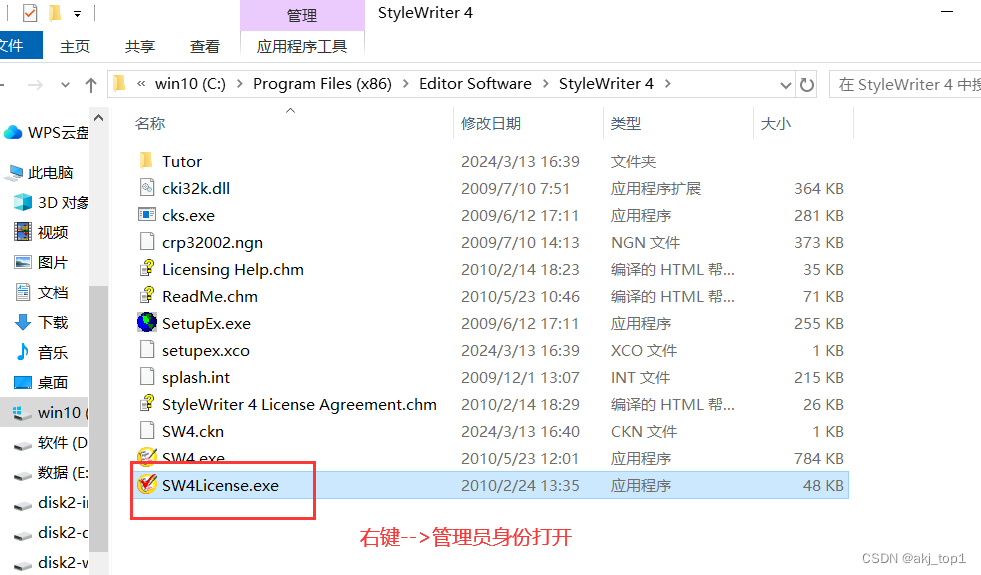
Task: Expand chevron after Editor Software breadcrumb
Action: [546, 84]
